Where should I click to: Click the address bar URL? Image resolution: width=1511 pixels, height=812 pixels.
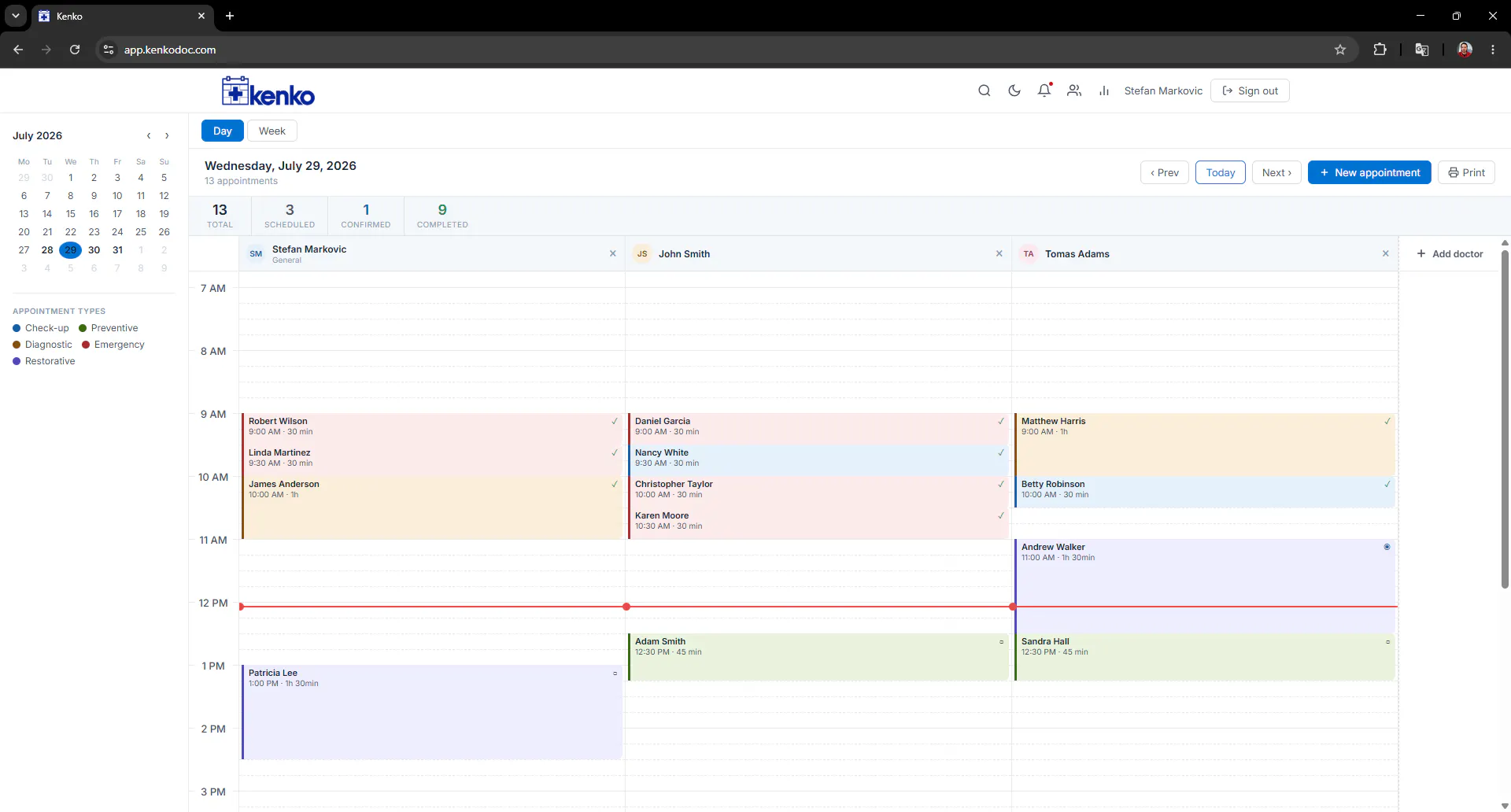pos(170,50)
